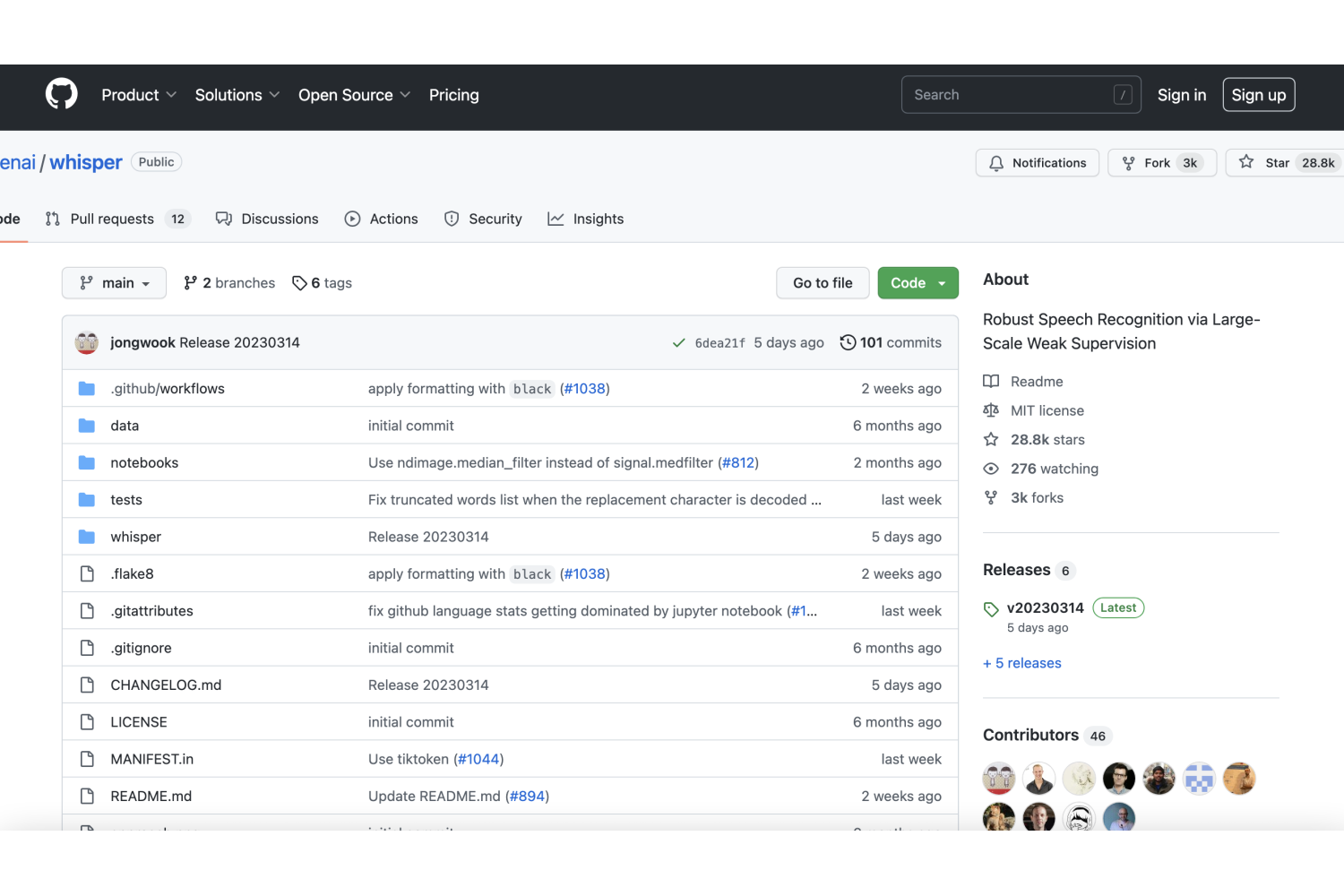Click the folder icon for whisper
Image resolution: width=1344 pixels, height=896 pixels.
point(87,537)
